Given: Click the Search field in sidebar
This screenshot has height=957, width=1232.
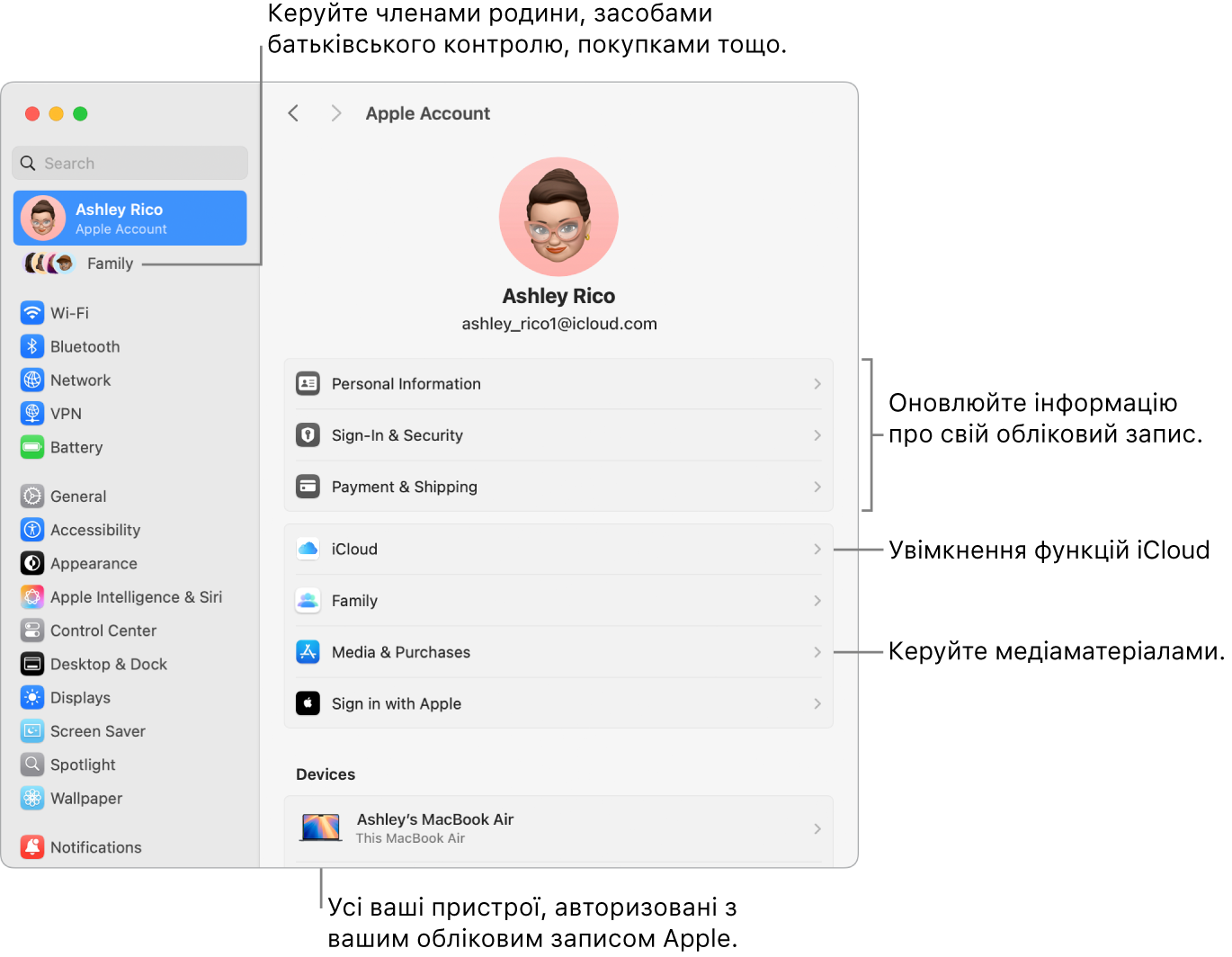Looking at the screenshot, I should (130, 163).
